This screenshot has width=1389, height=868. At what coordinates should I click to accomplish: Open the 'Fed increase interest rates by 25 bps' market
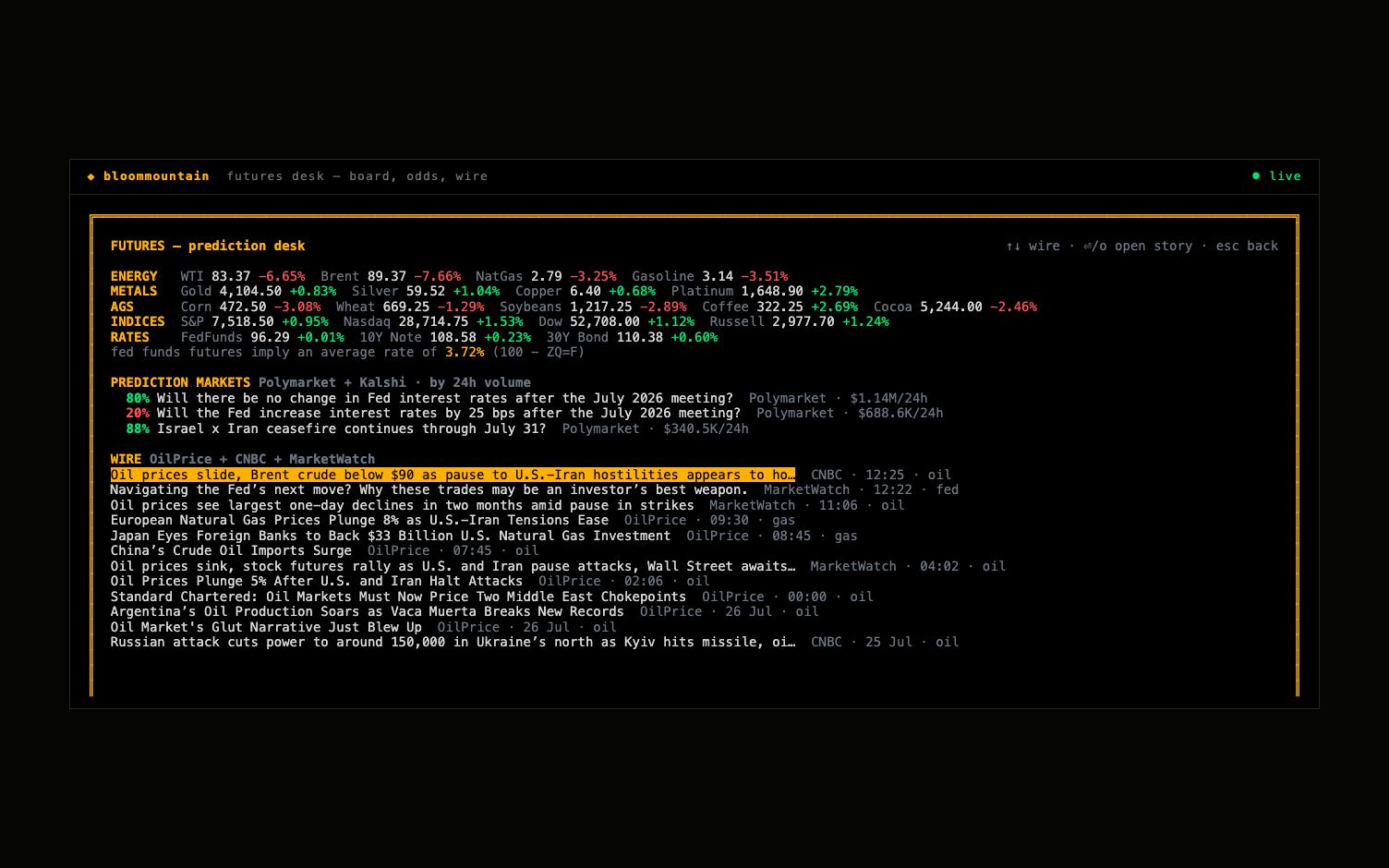pyautogui.click(x=449, y=413)
